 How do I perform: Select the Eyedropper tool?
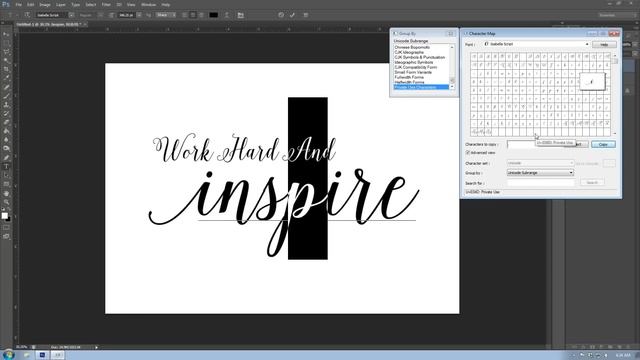point(6,78)
